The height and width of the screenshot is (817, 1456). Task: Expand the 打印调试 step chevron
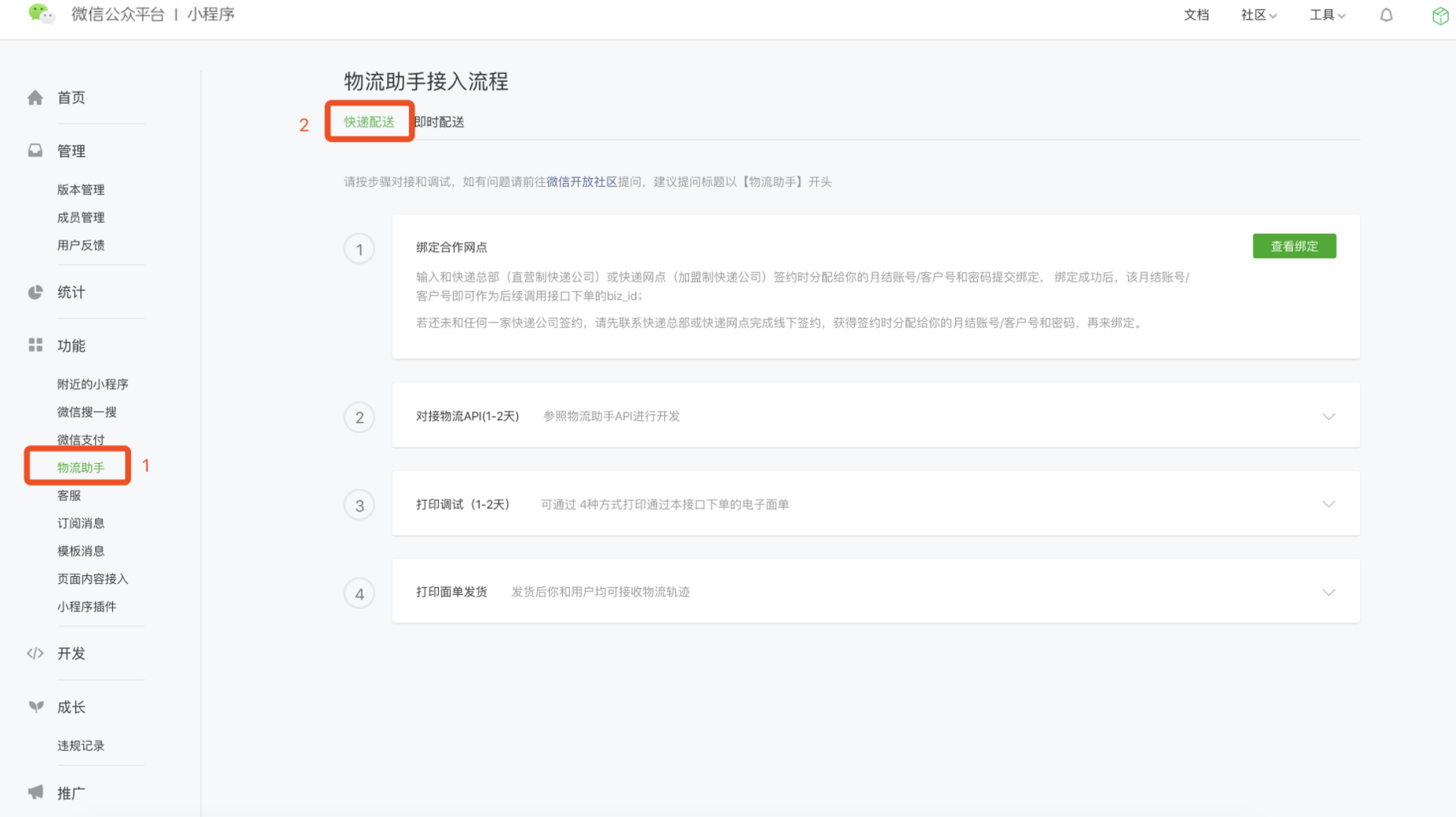(x=1328, y=504)
